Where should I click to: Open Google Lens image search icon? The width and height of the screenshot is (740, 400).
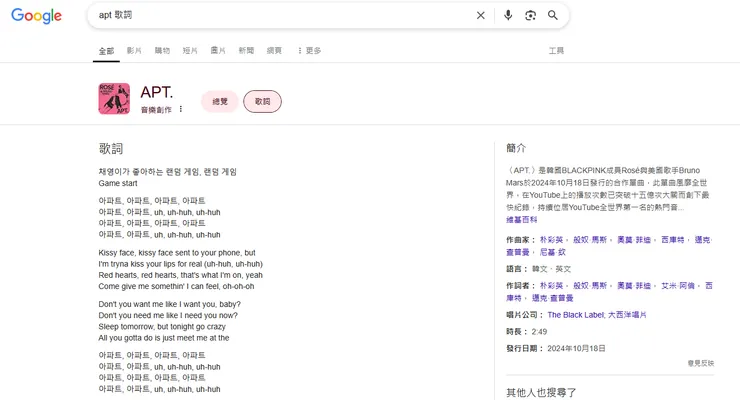coord(530,16)
